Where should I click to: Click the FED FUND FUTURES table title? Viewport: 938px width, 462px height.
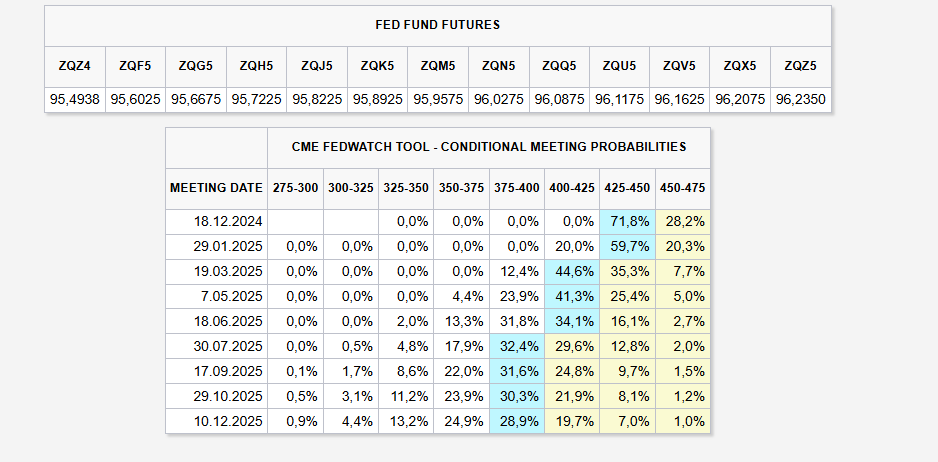click(x=437, y=24)
